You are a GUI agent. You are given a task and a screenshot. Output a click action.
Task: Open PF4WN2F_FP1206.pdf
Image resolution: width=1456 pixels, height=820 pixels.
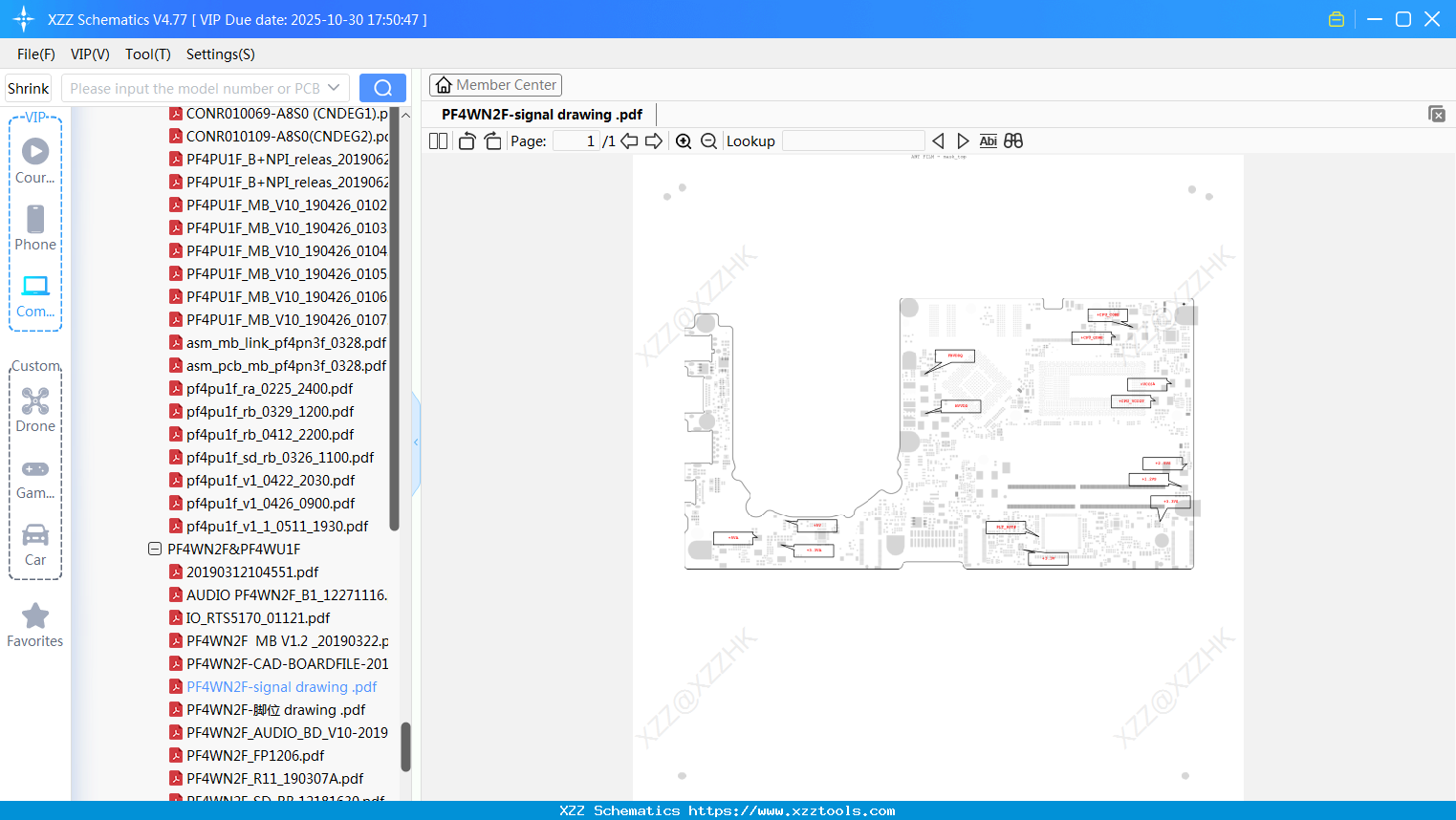(247, 756)
